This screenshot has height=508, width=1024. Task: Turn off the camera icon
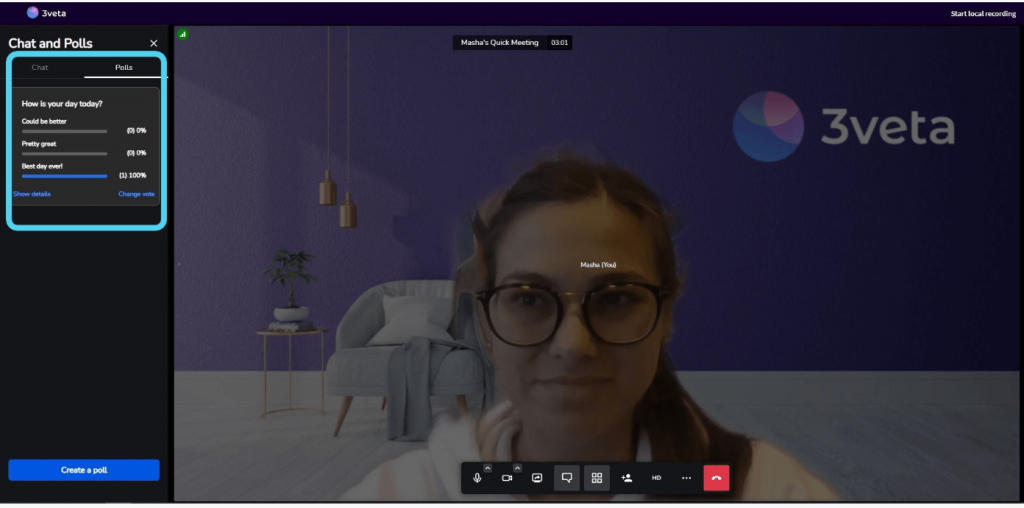coord(507,478)
